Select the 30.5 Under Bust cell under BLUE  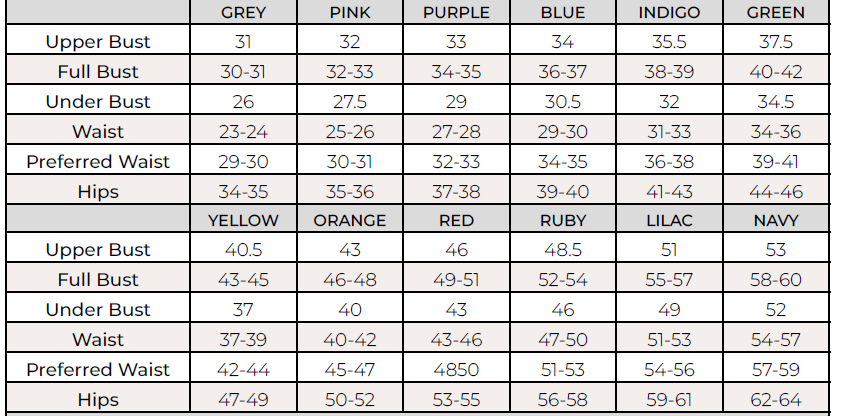point(563,102)
